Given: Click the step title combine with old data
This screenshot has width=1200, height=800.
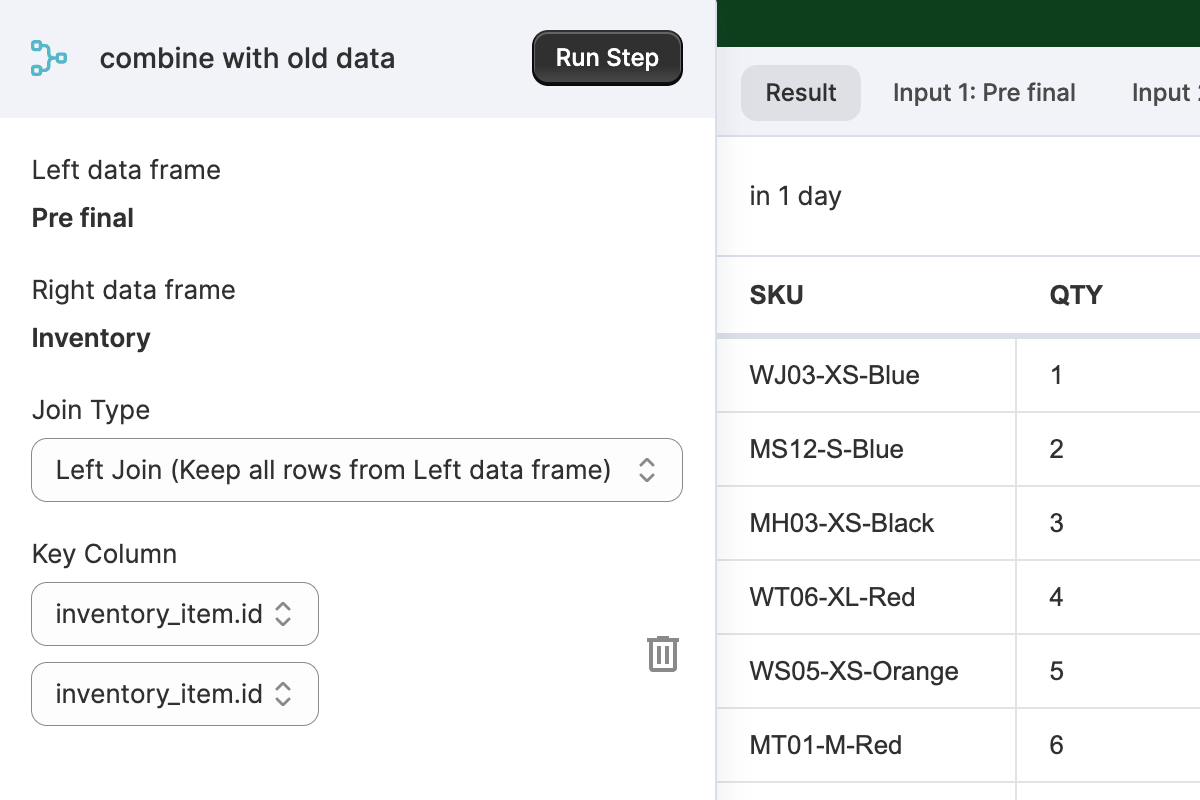Looking at the screenshot, I should [x=247, y=58].
